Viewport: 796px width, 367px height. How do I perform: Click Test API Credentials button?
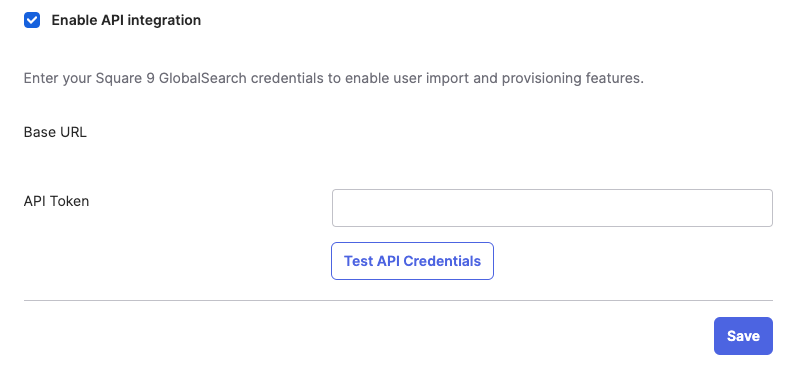point(412,261)
